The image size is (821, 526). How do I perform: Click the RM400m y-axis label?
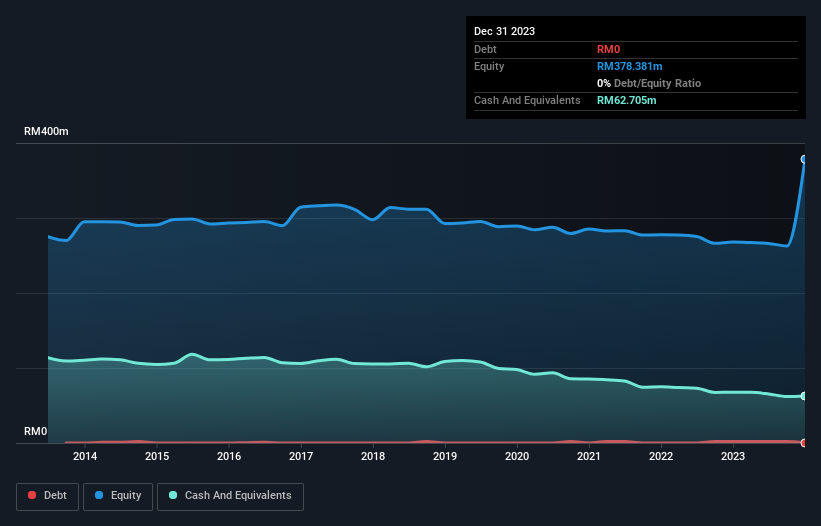click(x=46, y=131)
